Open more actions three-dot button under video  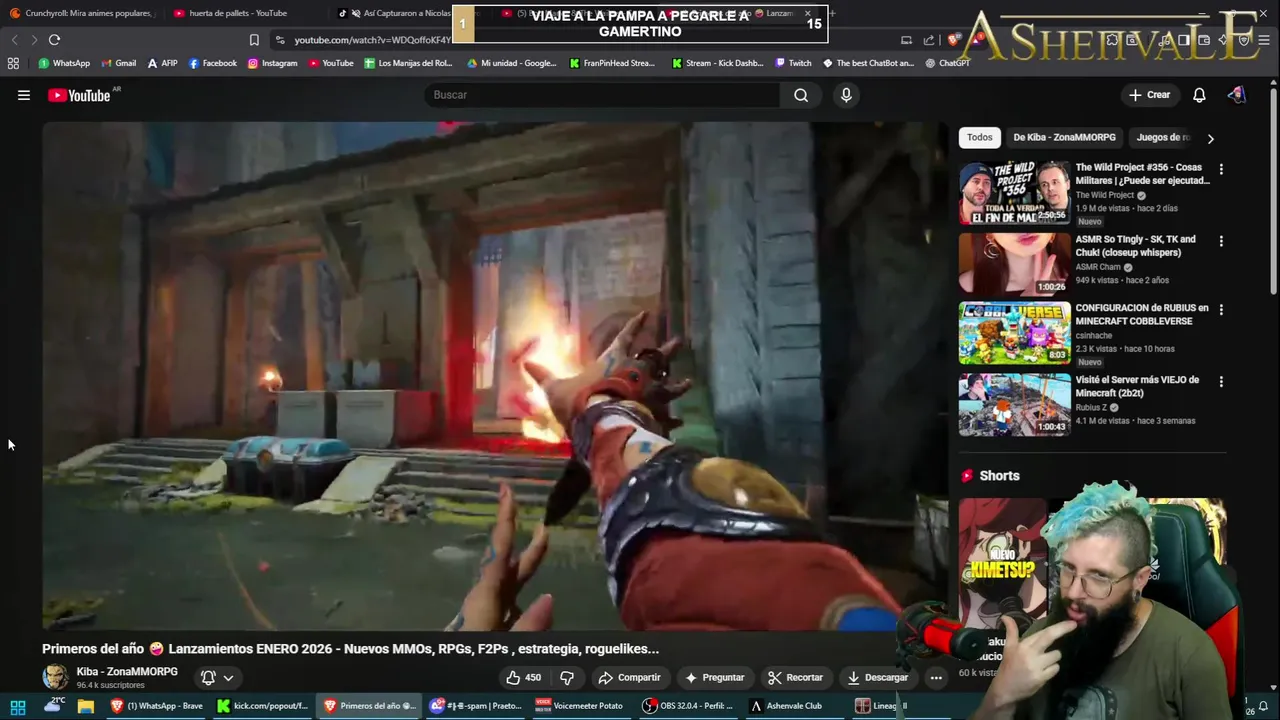pyautogui.click(x=936, y=677)
